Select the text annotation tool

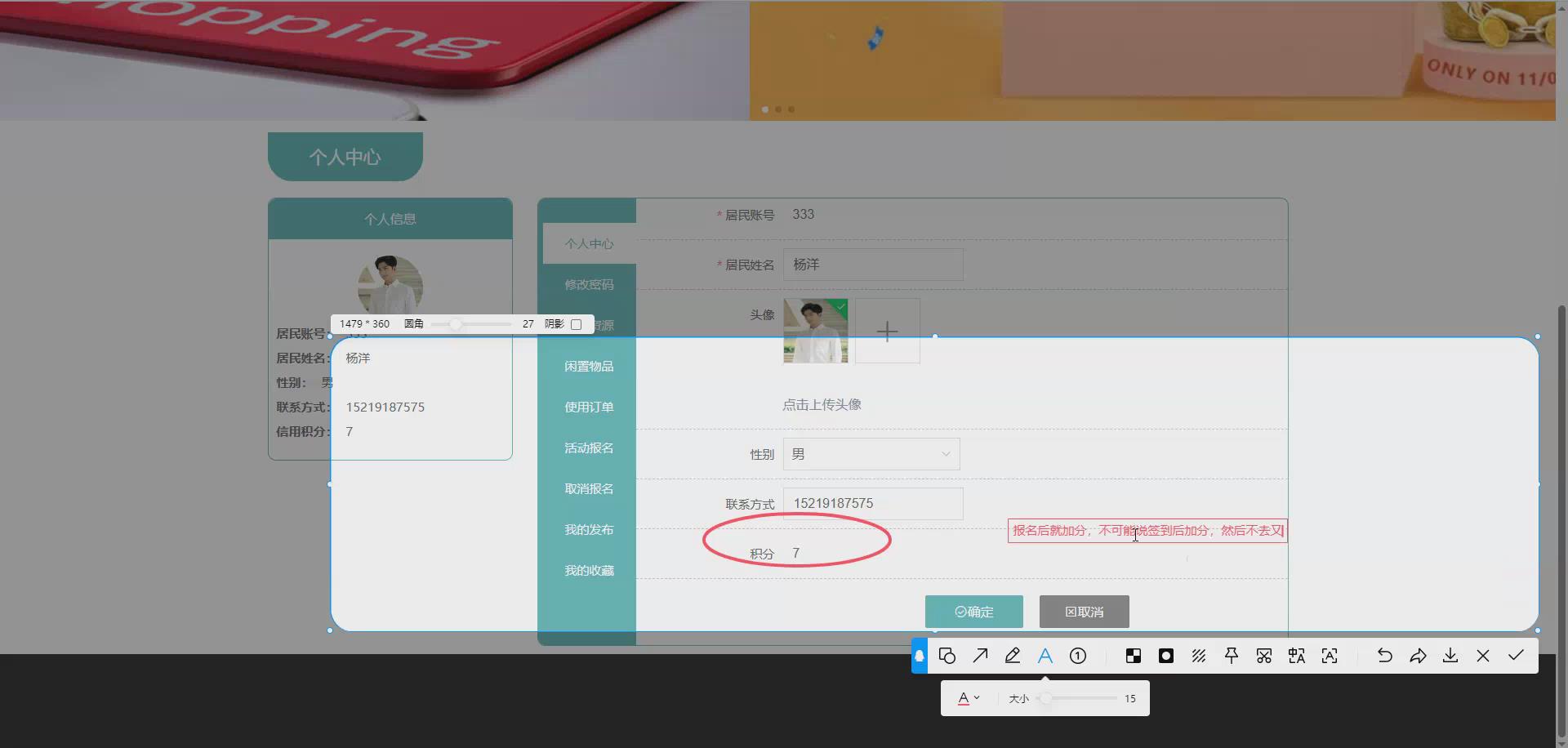tap(1045, 656)
